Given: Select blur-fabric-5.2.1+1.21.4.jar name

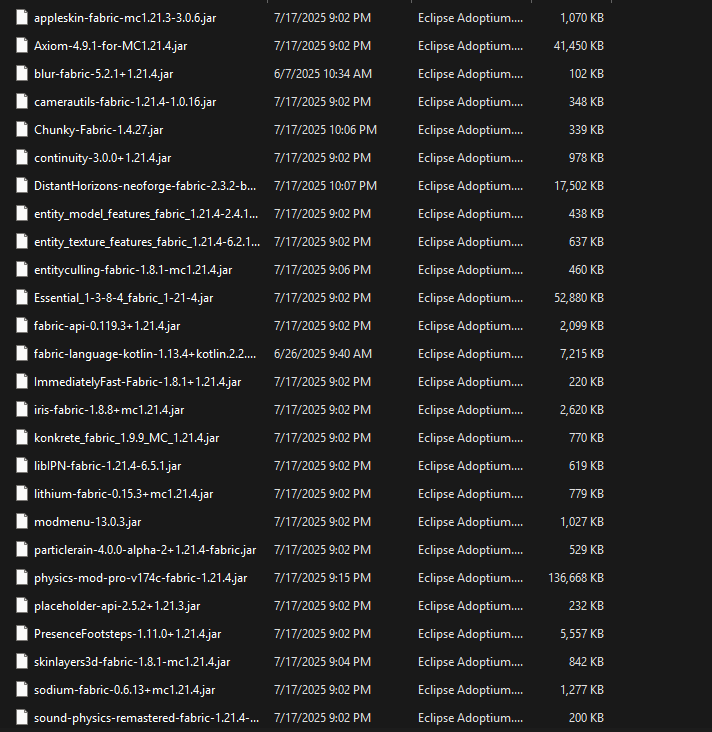Looking at the screenshot, I should point(104,74).
